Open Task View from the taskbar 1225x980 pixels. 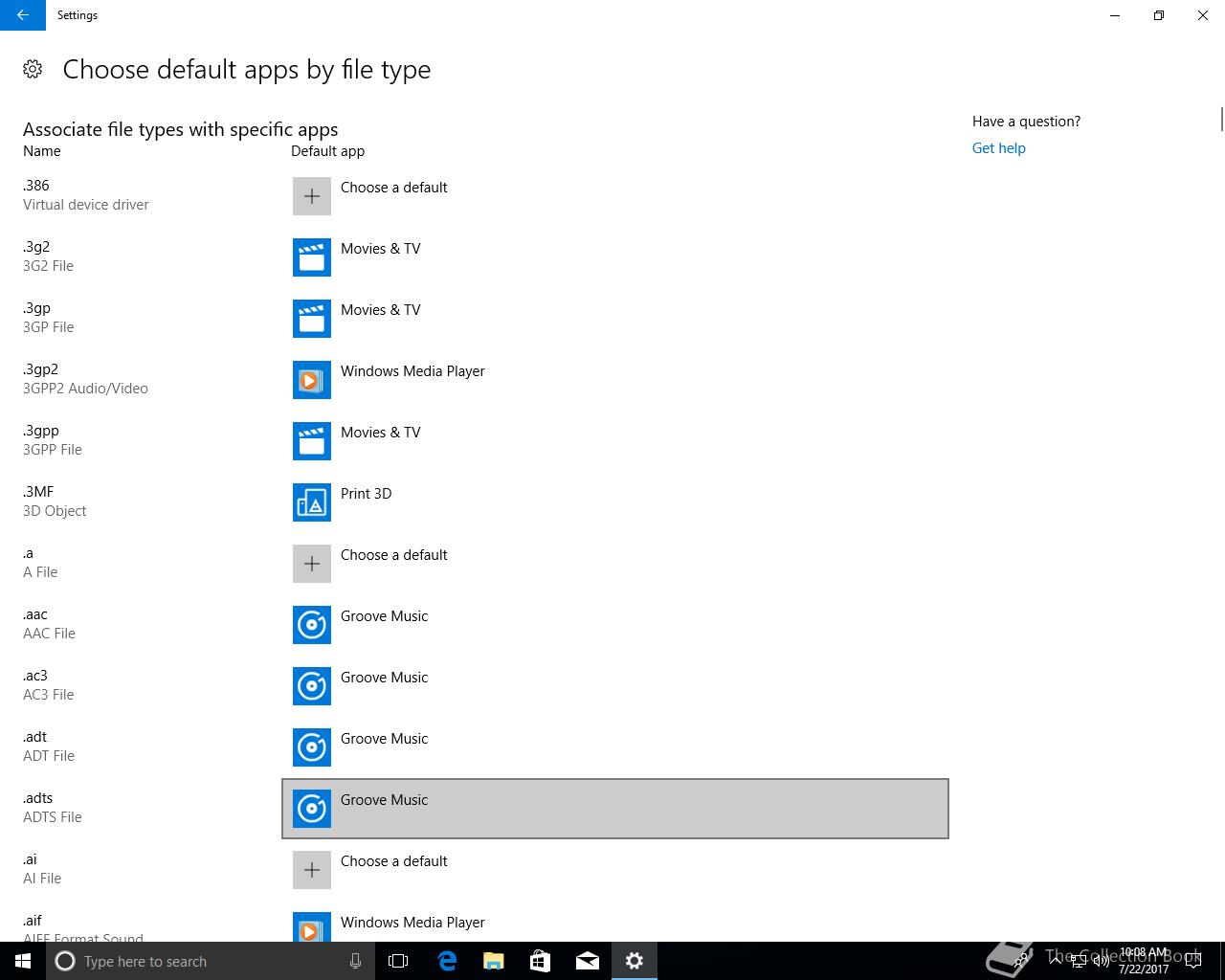click(398, 961)
